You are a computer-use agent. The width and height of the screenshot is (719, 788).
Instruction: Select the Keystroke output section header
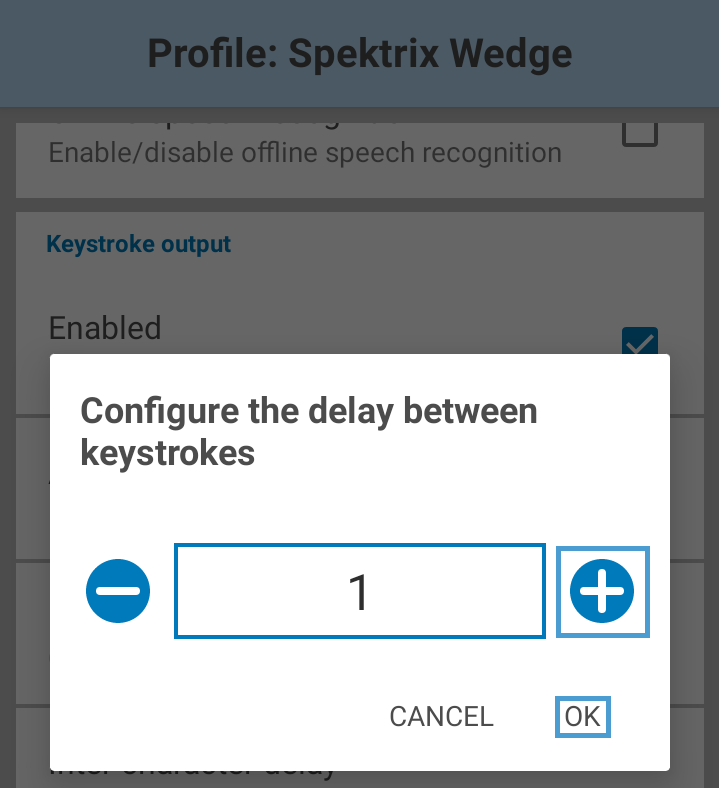pos(139,244)
